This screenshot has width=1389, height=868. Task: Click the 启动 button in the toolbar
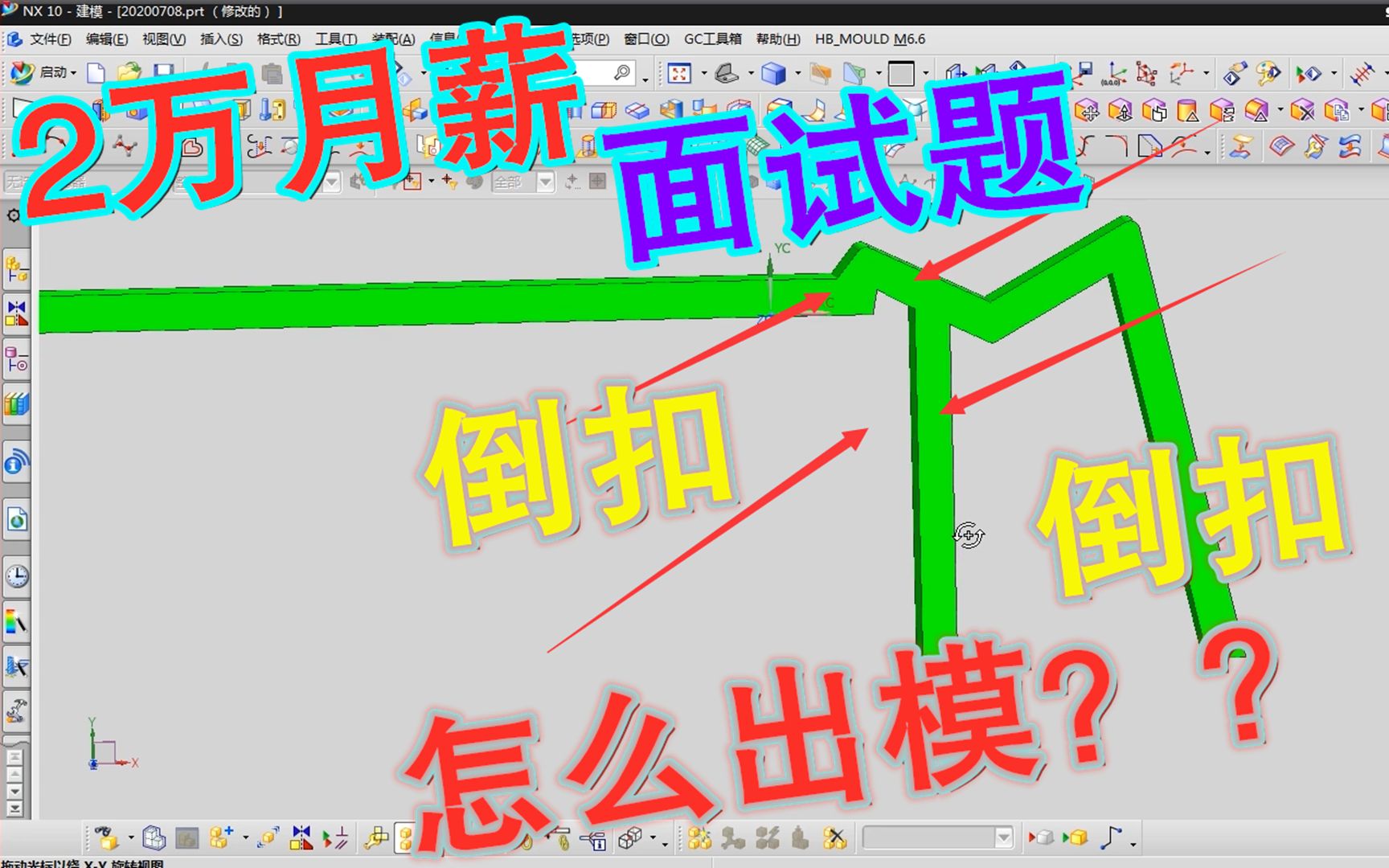[x=53, y=72]
